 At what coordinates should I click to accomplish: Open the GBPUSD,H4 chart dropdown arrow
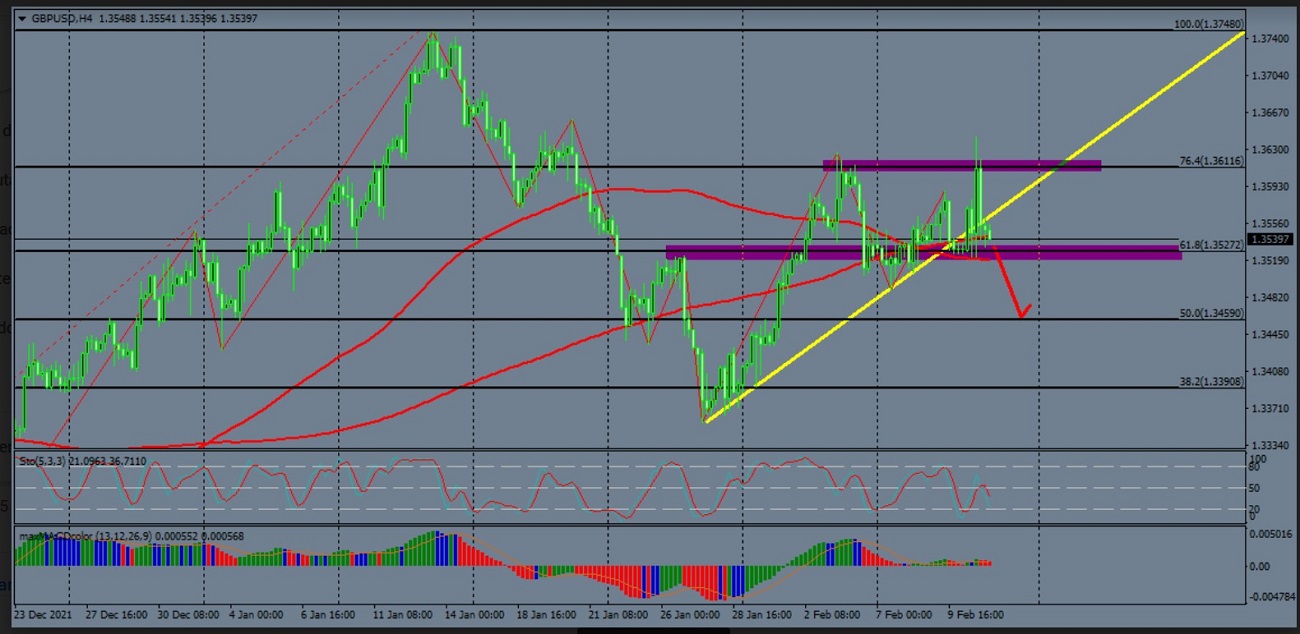pyautogui.click(x=22, y=18)
